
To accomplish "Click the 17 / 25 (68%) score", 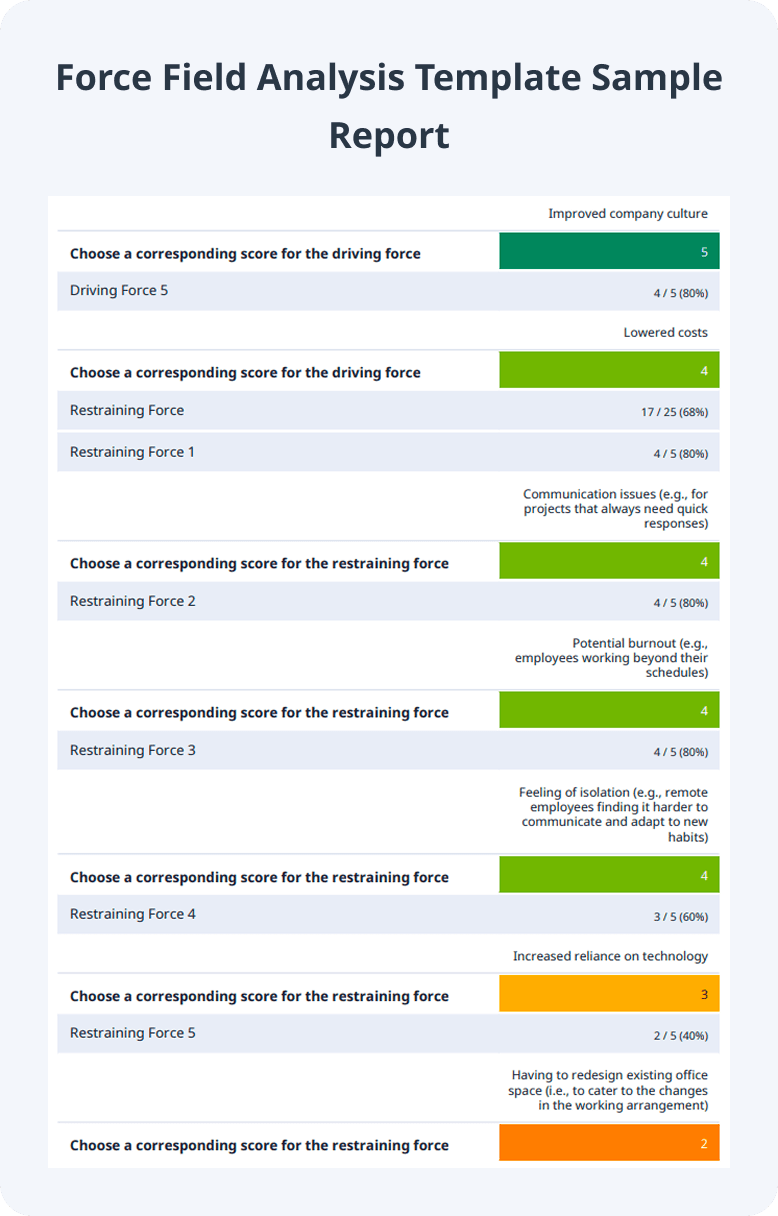I will pyautogui.click(x=675, y=412).
